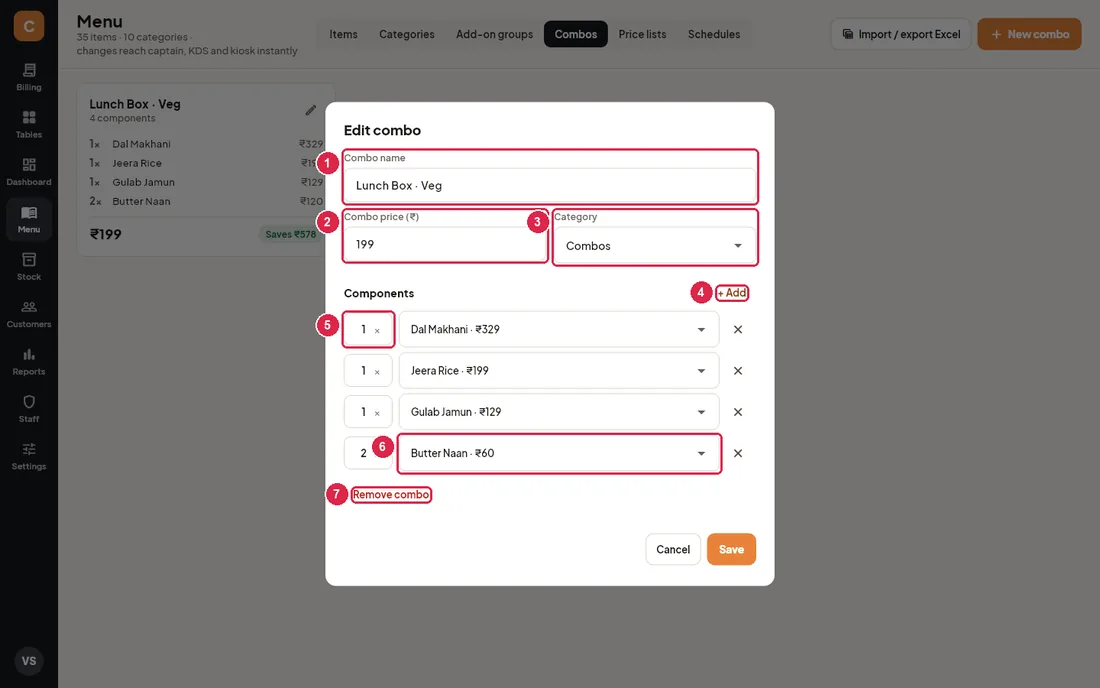Image resolution: width=1100 pixels, height=688 pixels.
Task: Switch to the Categories tab
Action: 407,34
